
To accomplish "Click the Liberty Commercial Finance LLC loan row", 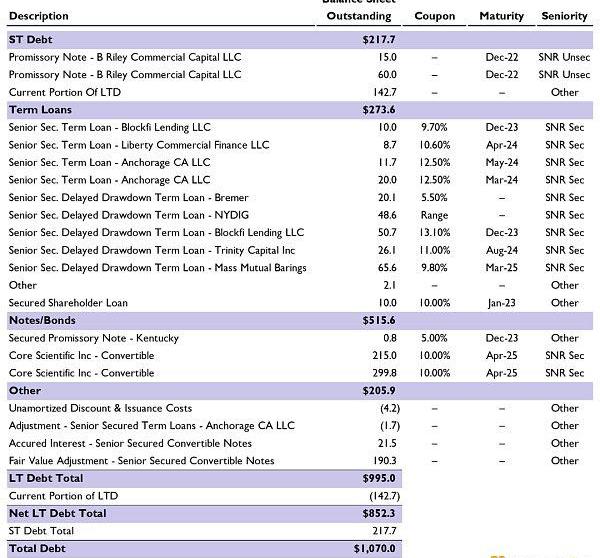I will [139, 145].
